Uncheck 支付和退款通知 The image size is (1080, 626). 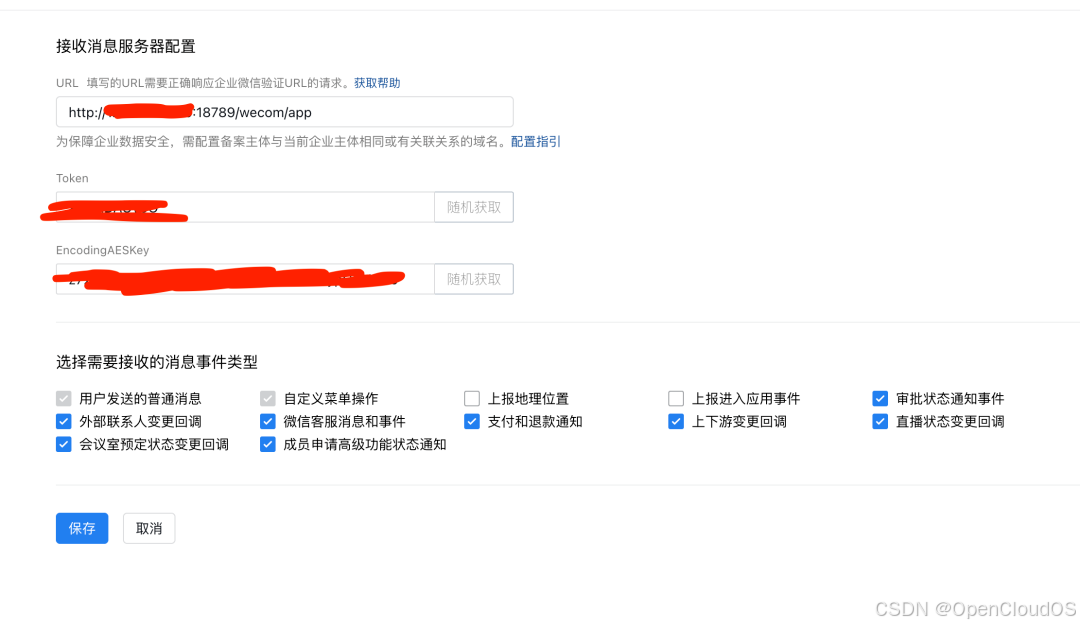[471, 421]
